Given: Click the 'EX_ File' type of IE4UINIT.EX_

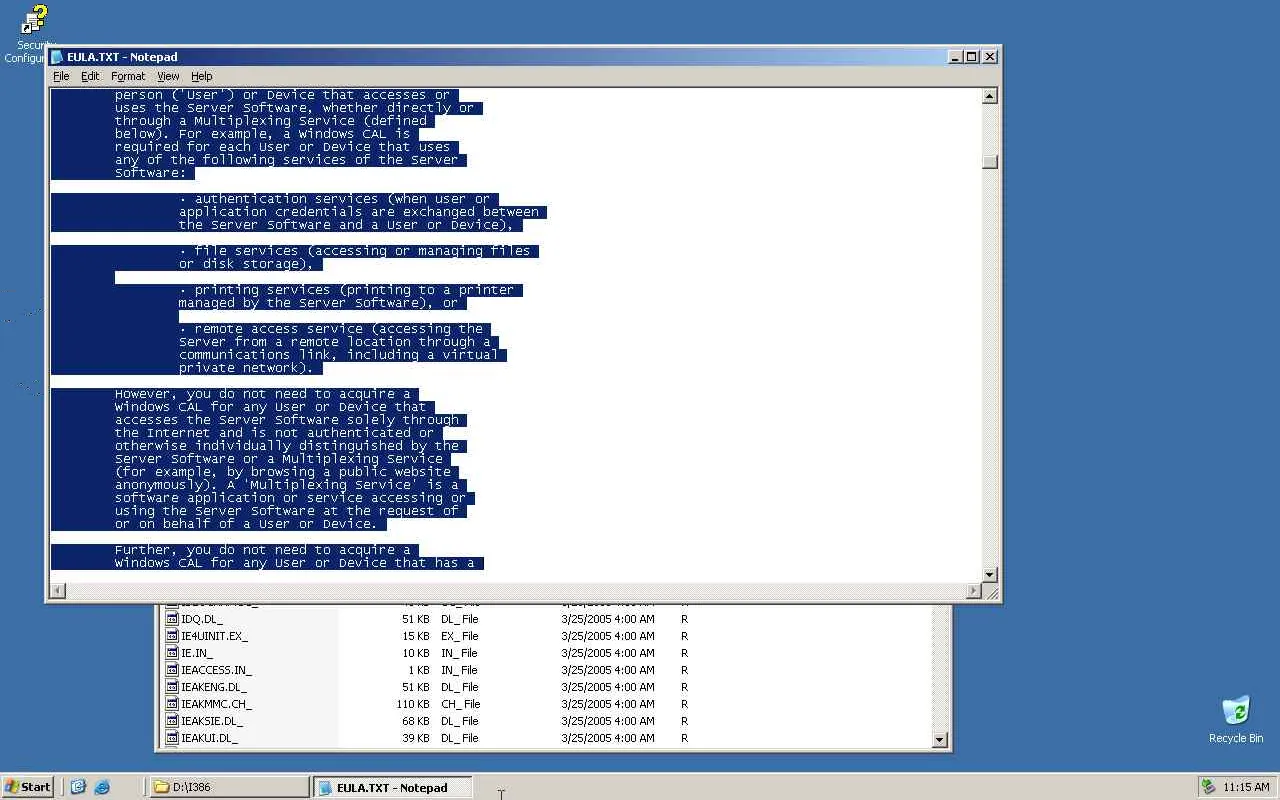Looking at the screenshot, I should pos(460,636).
